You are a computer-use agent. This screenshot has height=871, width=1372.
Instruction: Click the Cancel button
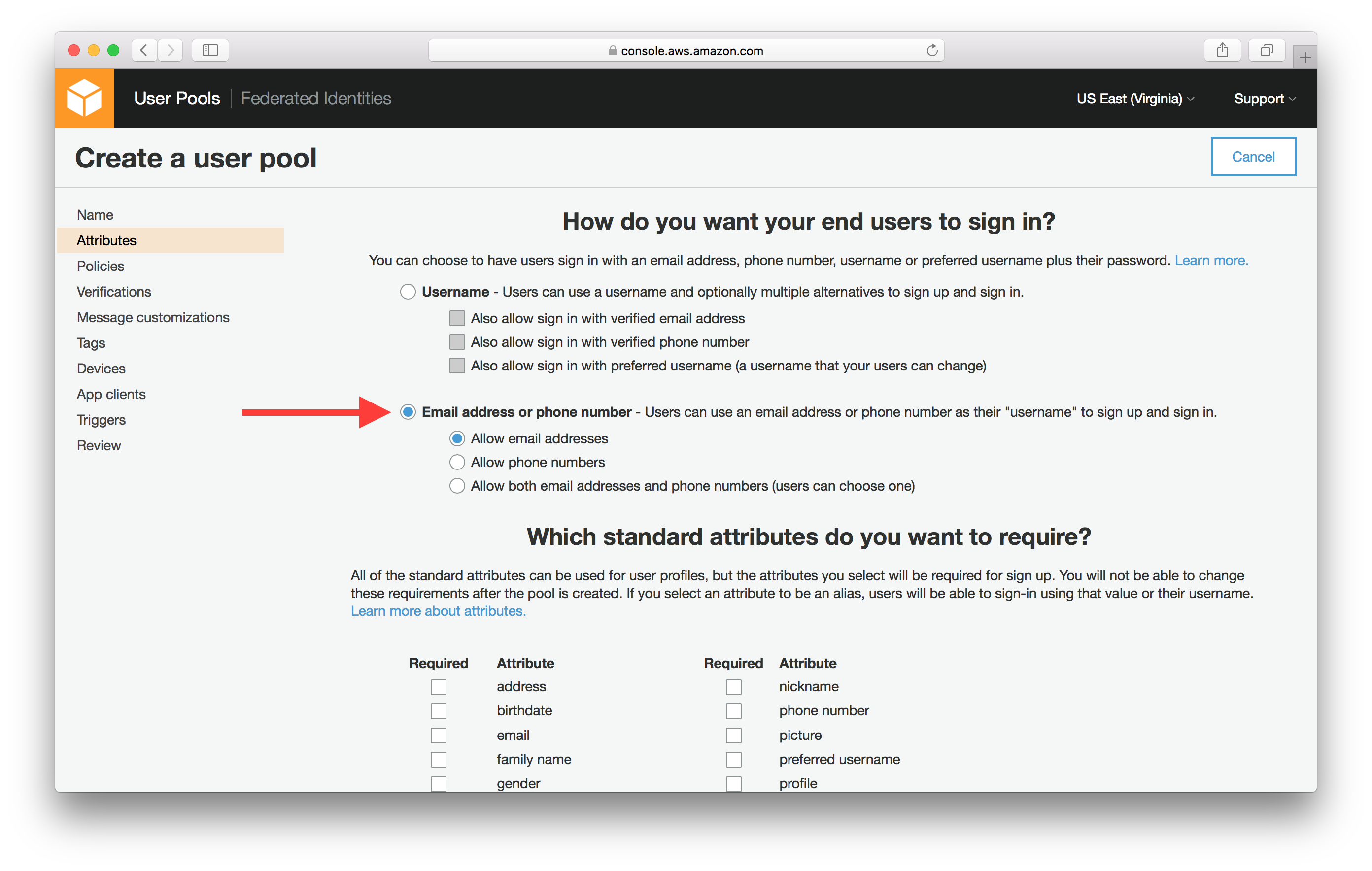1253,157
